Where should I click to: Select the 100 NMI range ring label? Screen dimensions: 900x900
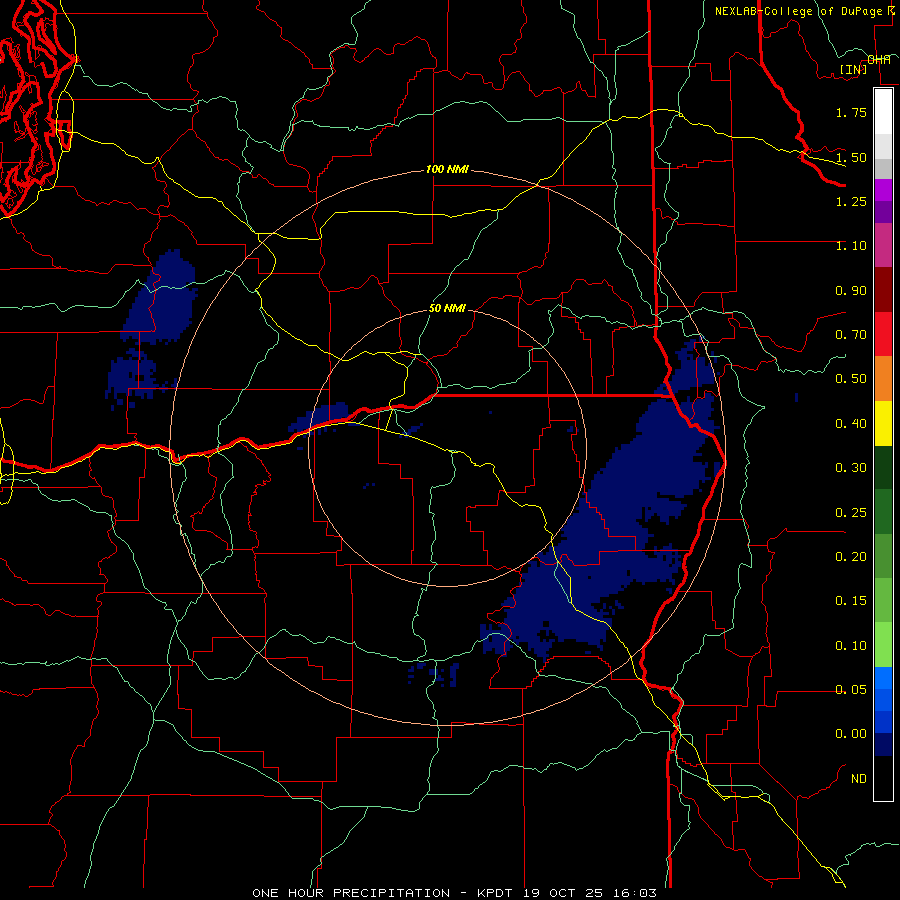(447, 169)
